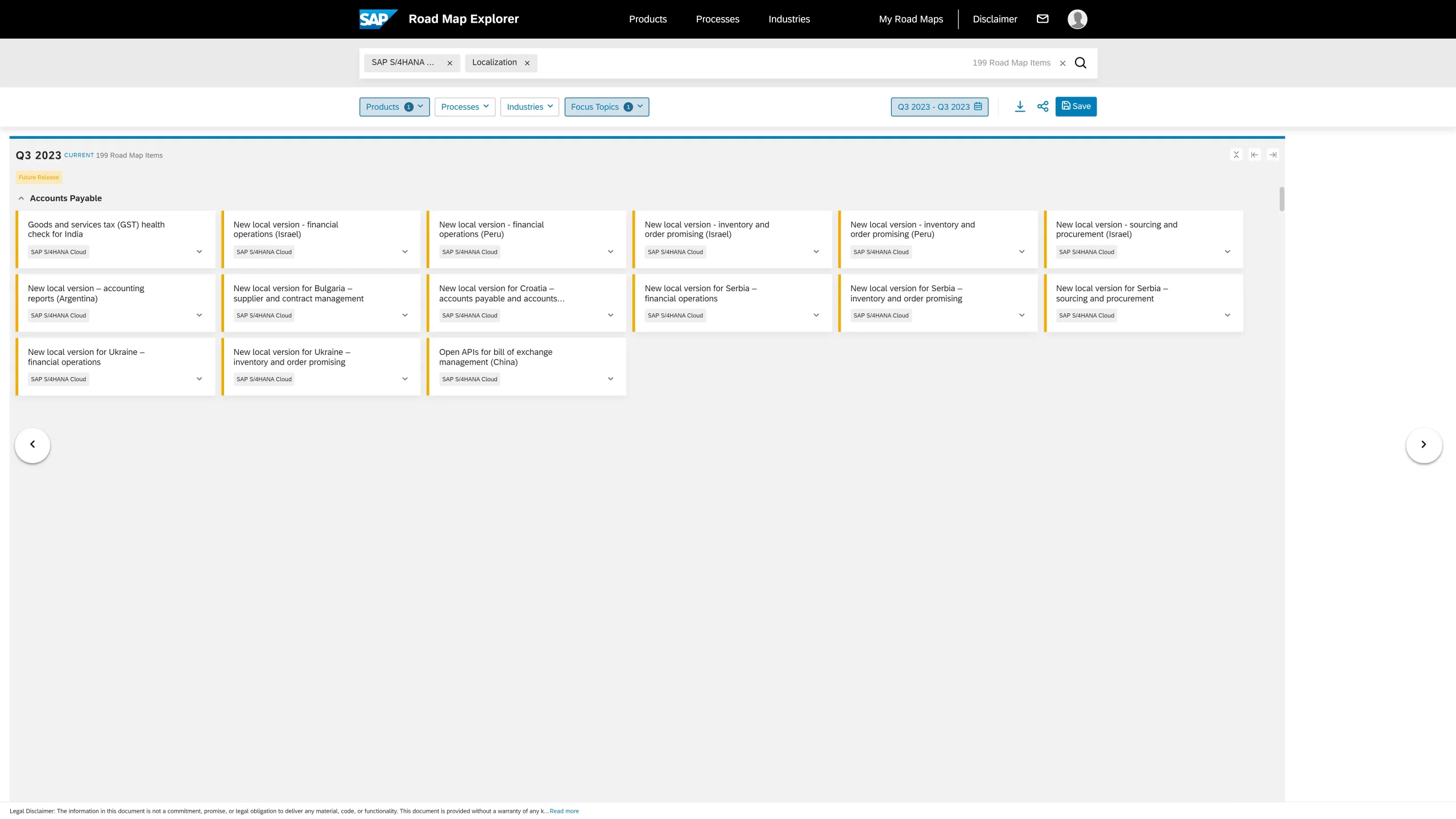1456x819 pixels.
Task: Open 'New local version for Bulgaria' title
Action: pyautogui.click(x=298, y=293)
